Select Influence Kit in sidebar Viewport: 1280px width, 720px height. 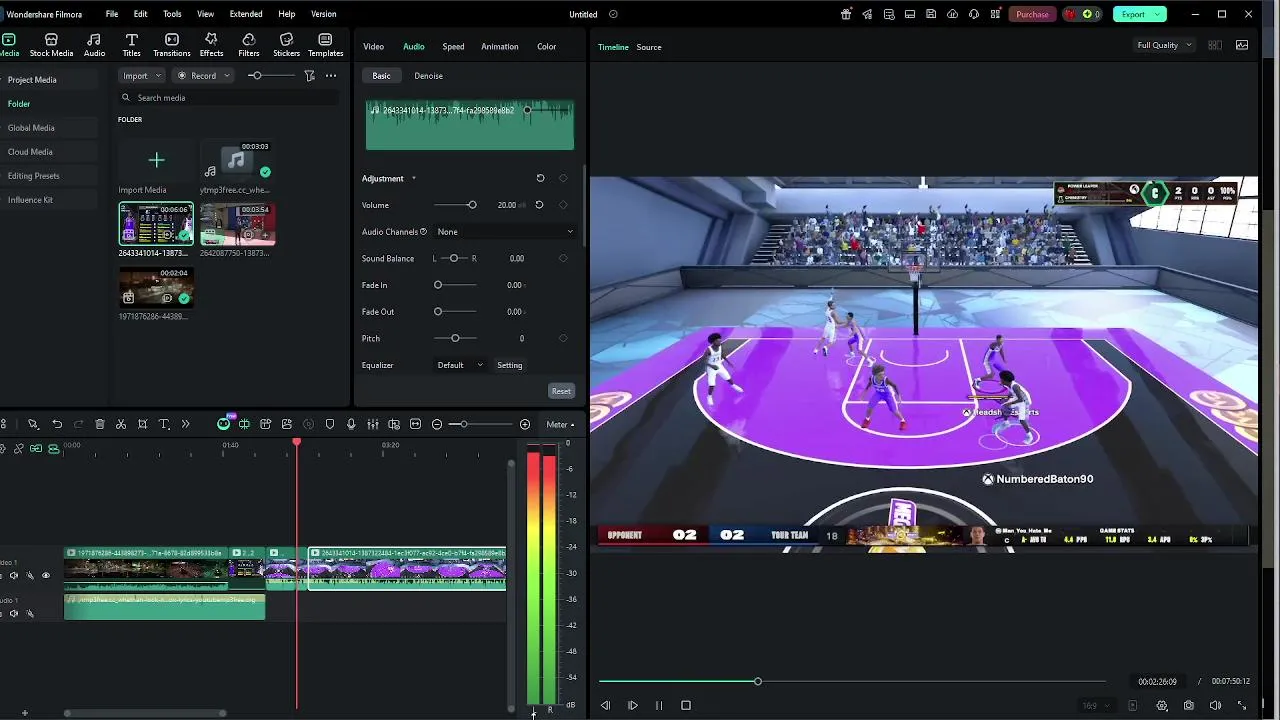pos(30,200)
